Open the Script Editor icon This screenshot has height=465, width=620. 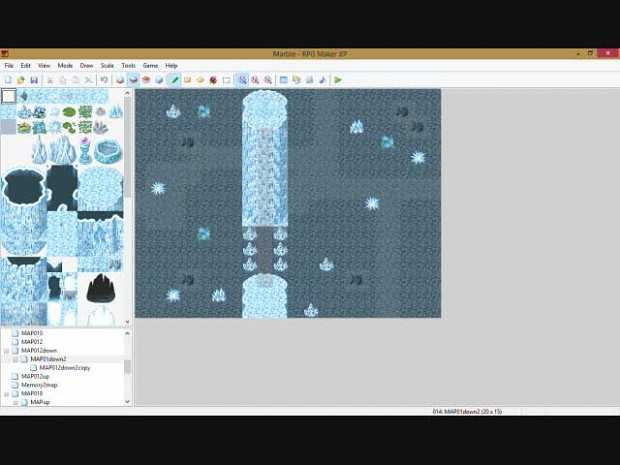310,80
